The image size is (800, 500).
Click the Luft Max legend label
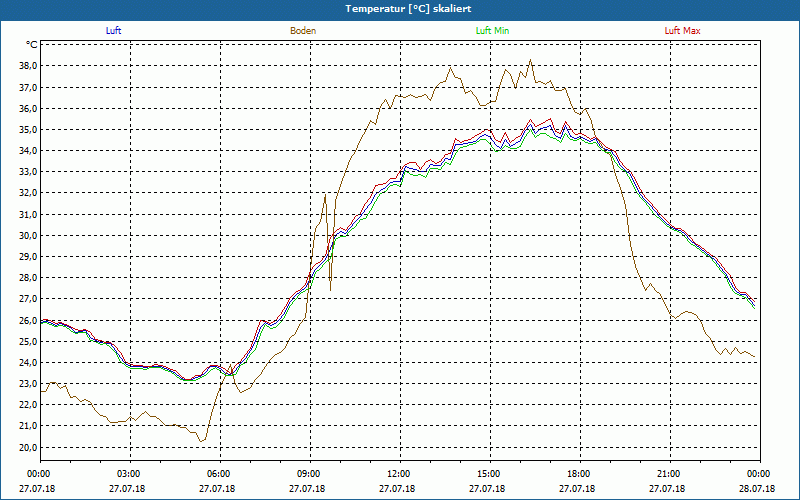tap(682, 31)
